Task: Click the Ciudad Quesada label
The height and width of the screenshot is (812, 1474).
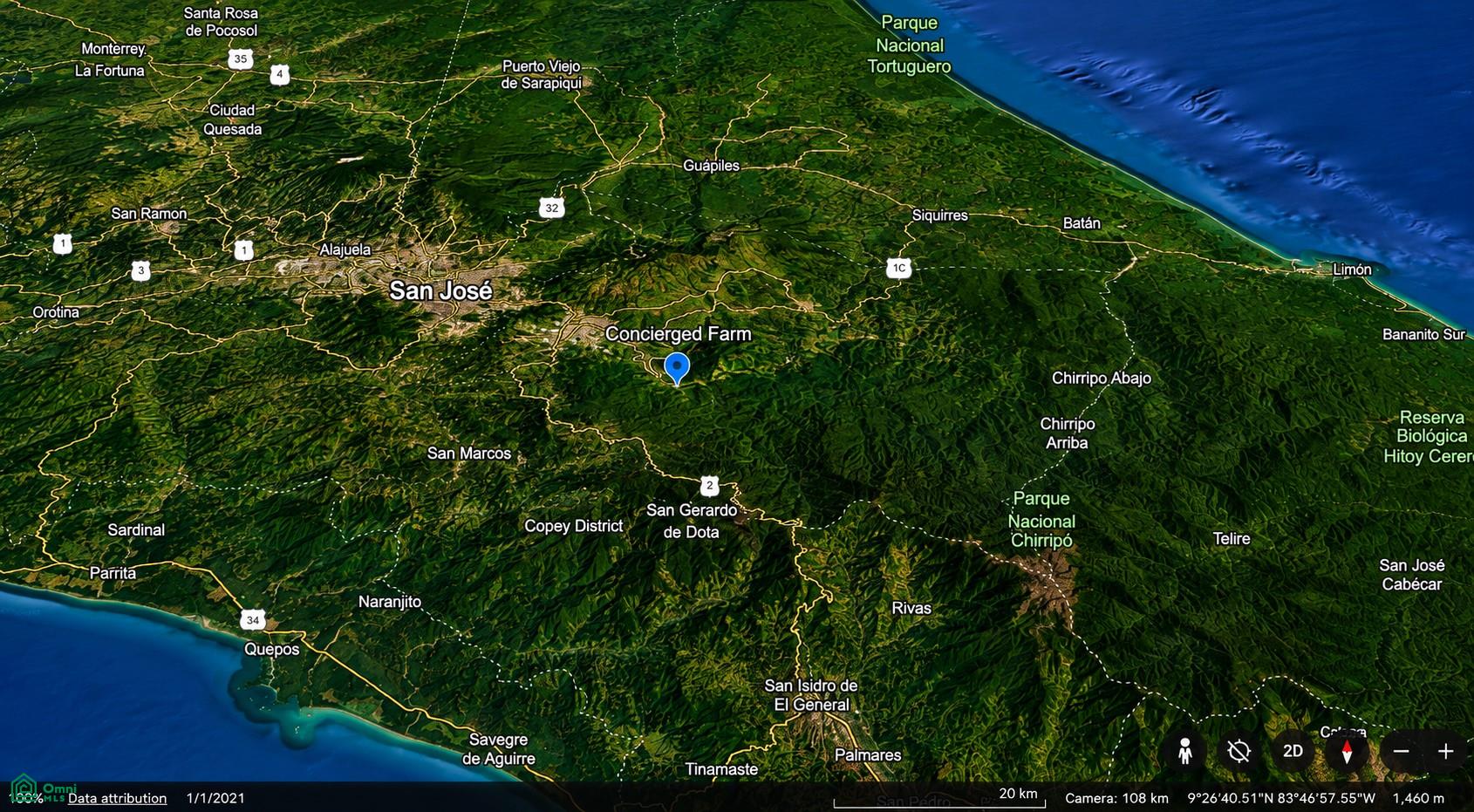Action: [232, 119]
